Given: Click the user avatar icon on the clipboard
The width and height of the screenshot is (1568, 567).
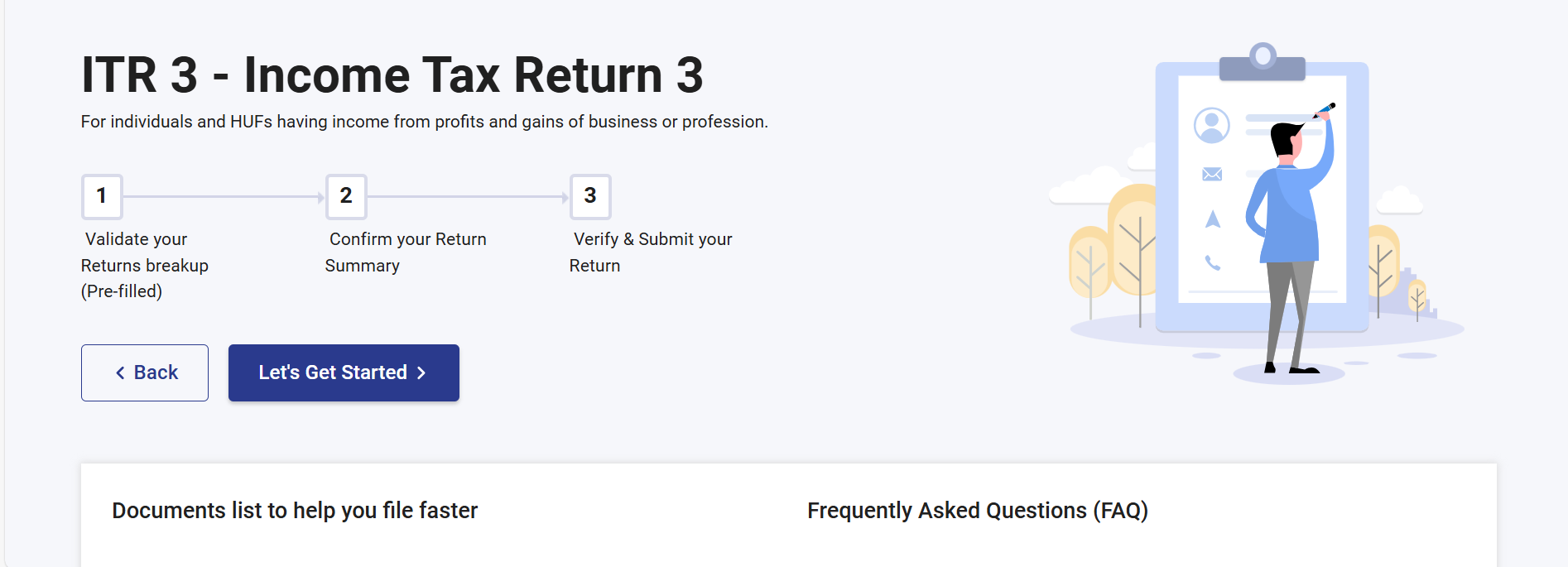Looking at the screenshot, I should (1211, 125).
